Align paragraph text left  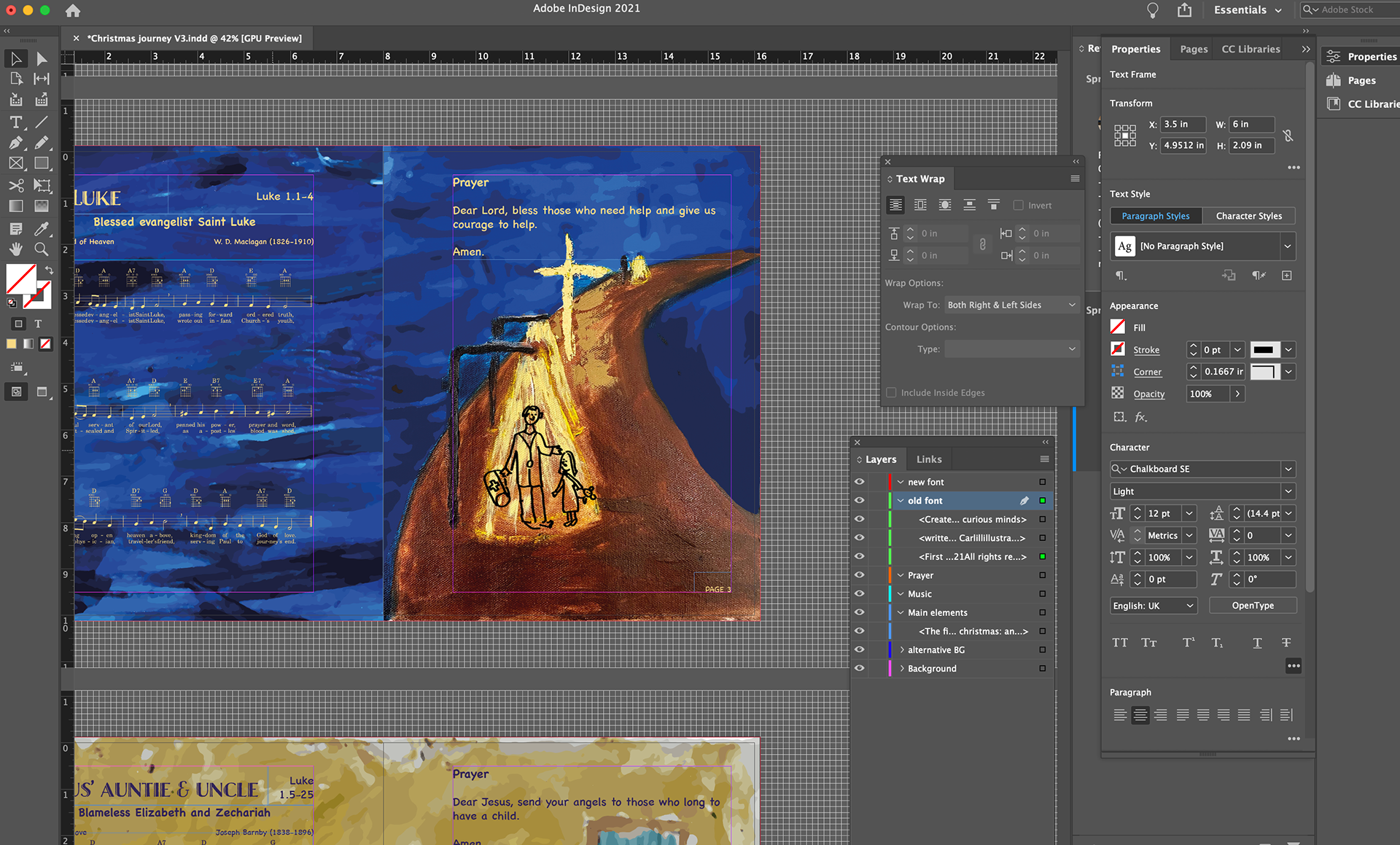tap(1120, 715)
